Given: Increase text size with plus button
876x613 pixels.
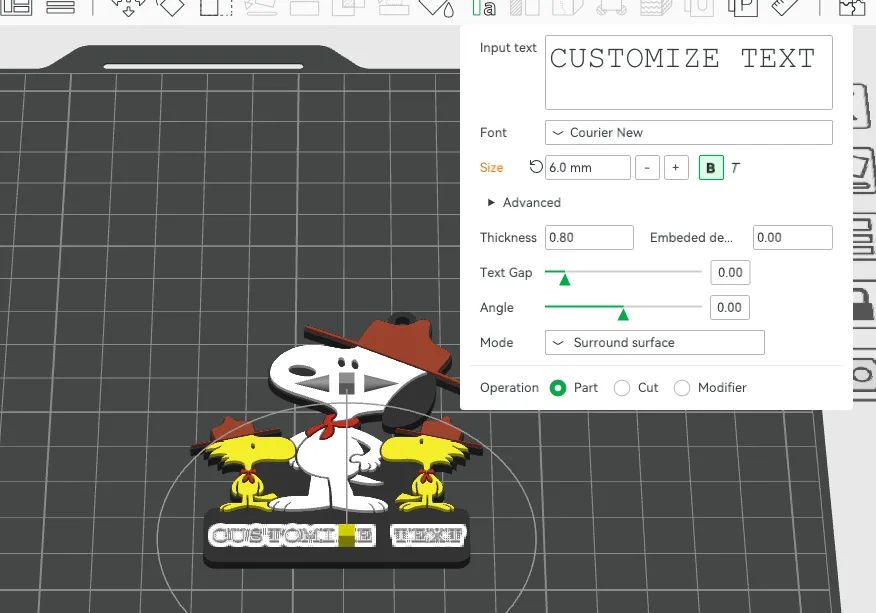Looking at the screenshot, I should click(676, 168).
